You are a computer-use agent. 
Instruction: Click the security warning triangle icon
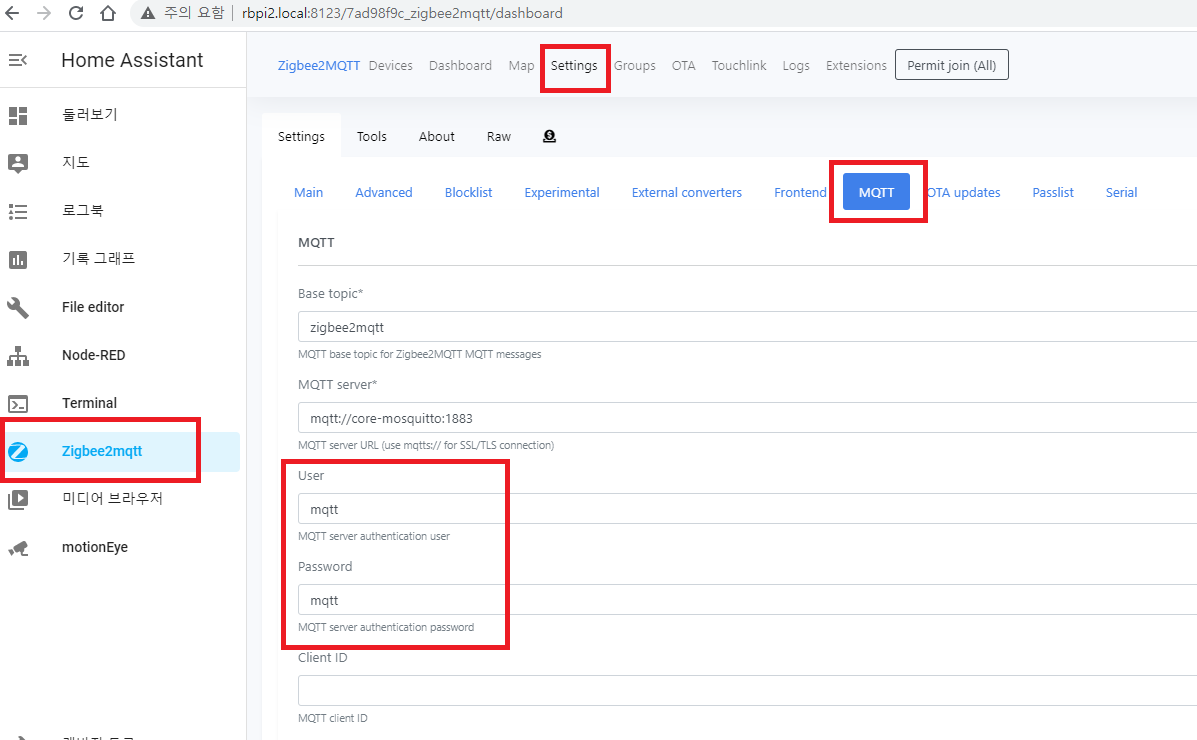[x=148, y=13]
